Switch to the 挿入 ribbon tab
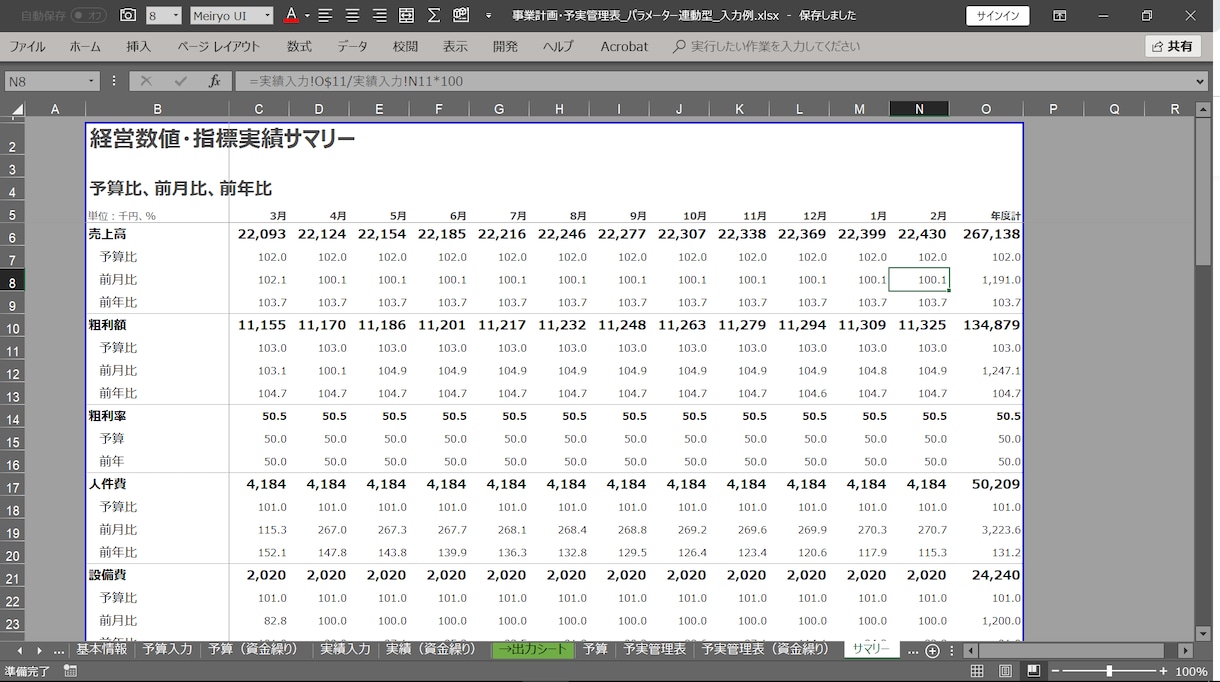Screen dimensions: 1220x682 pyautogui.click(x=139, y=46)
